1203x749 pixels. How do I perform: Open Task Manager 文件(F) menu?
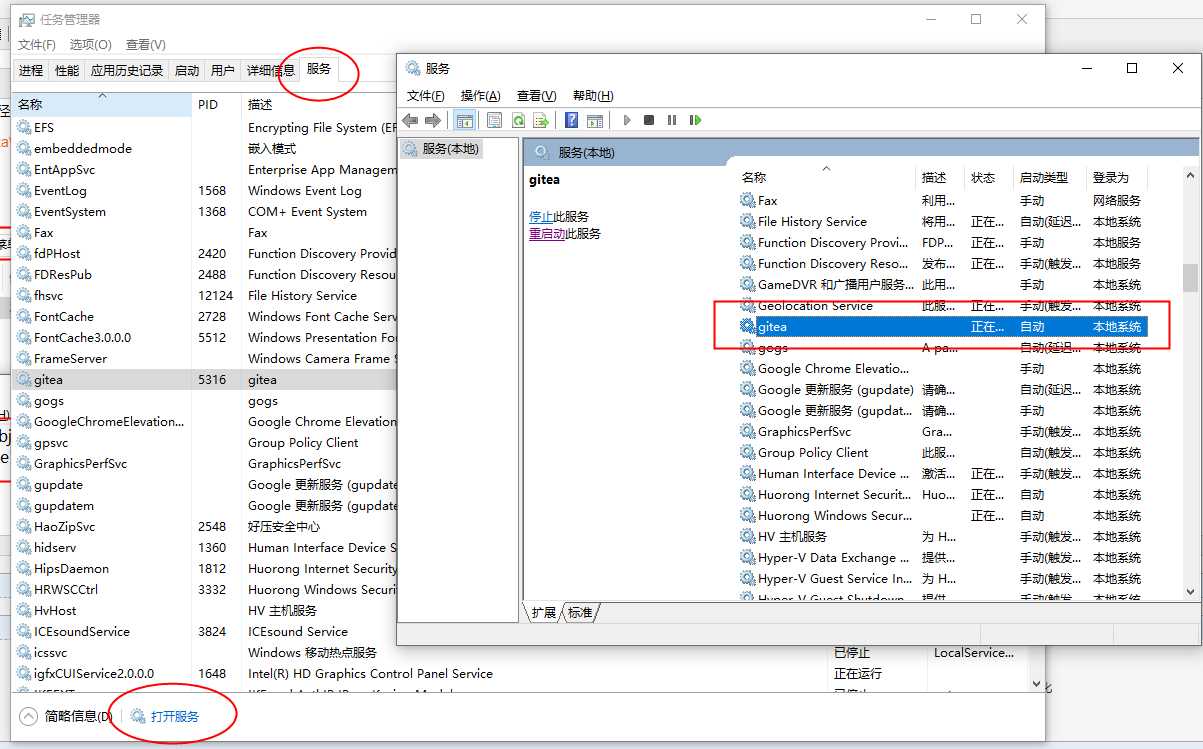click(x=37, y=45)
